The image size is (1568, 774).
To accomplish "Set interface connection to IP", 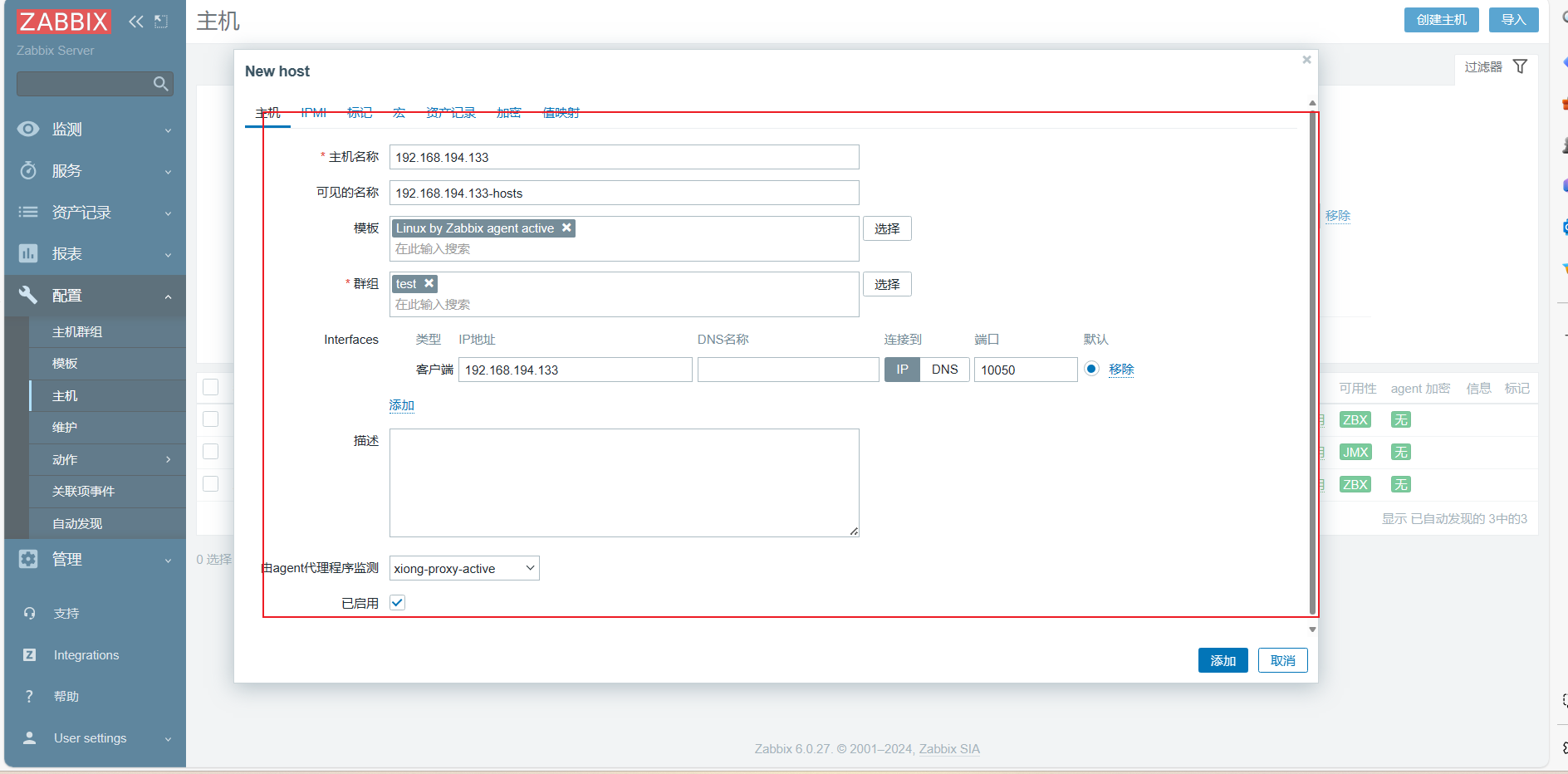I will [902, 370].
